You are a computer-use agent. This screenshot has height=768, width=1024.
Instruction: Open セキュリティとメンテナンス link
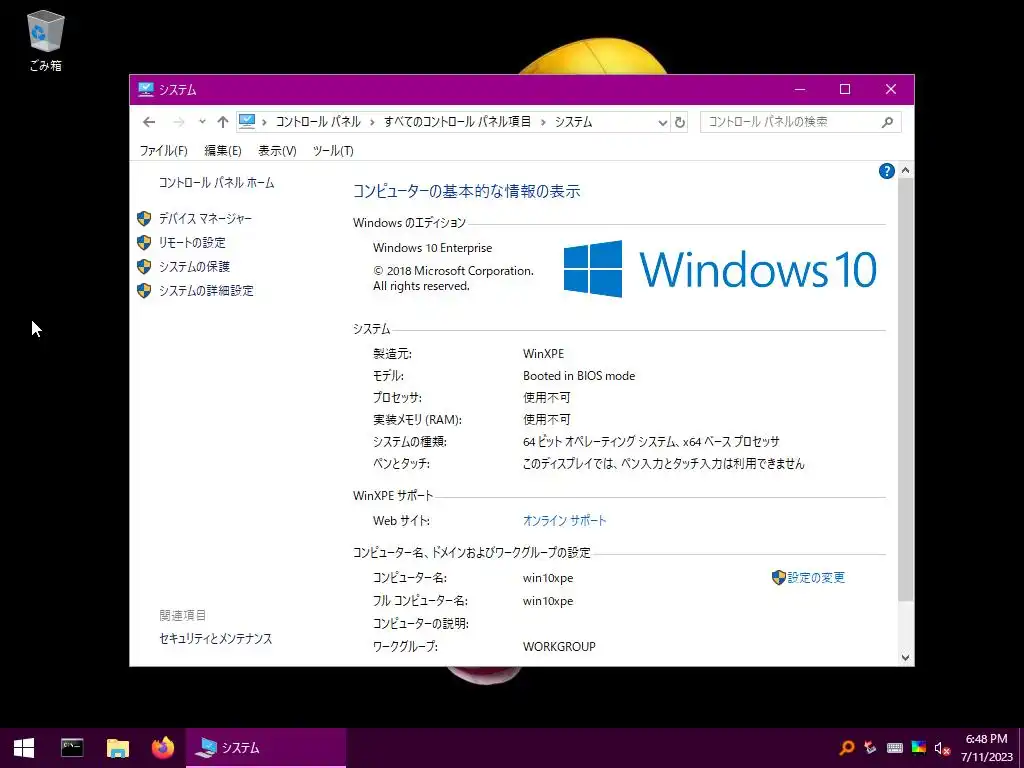point(216,639)
